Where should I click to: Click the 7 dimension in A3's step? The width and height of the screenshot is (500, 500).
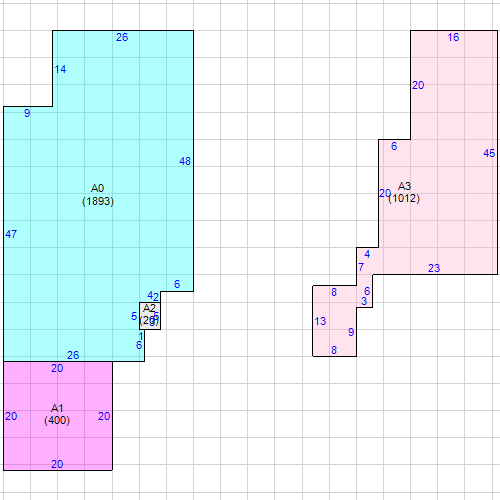(361, 267)
